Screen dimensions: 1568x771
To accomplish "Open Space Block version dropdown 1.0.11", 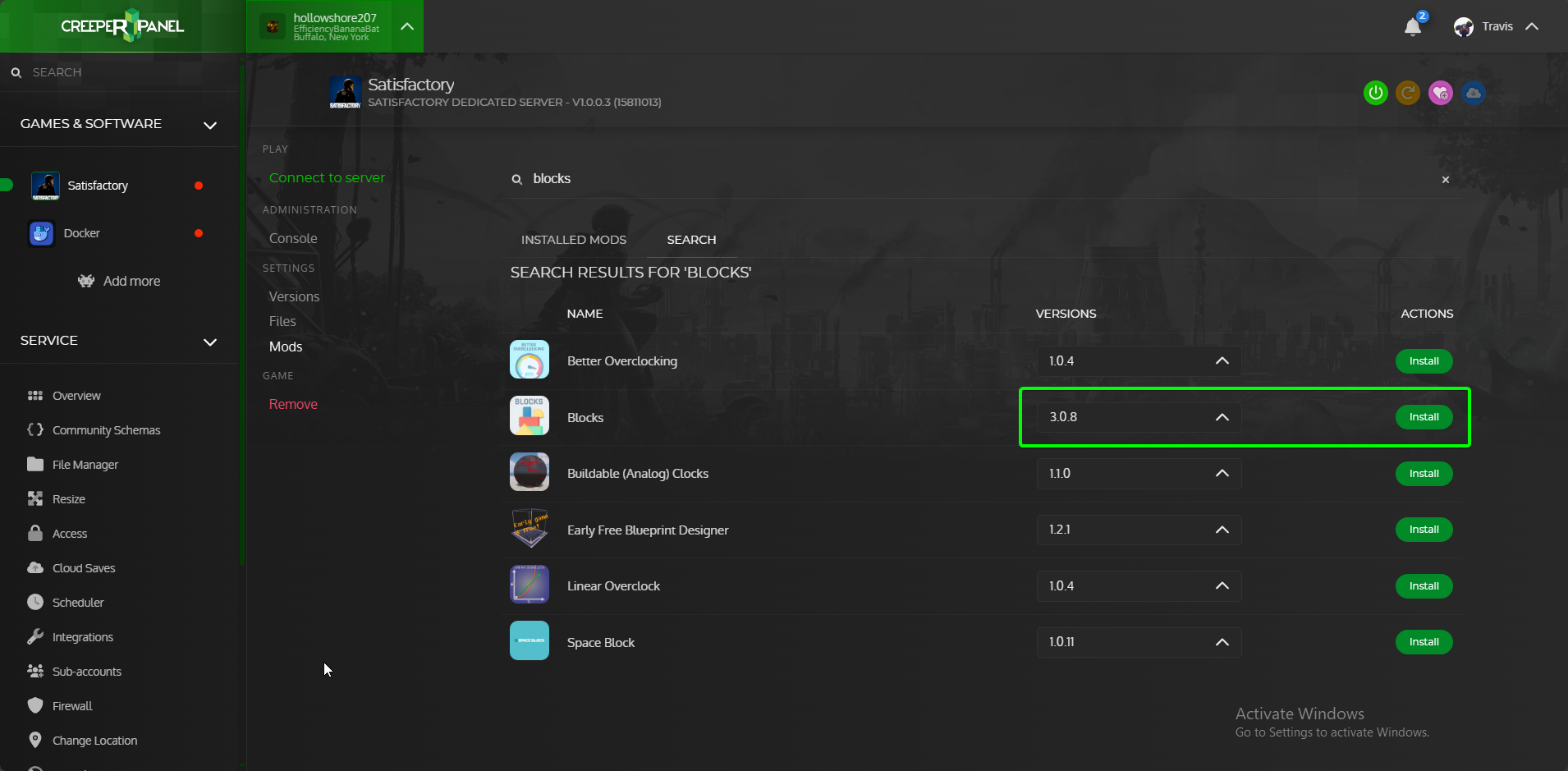I will 1139,642.
